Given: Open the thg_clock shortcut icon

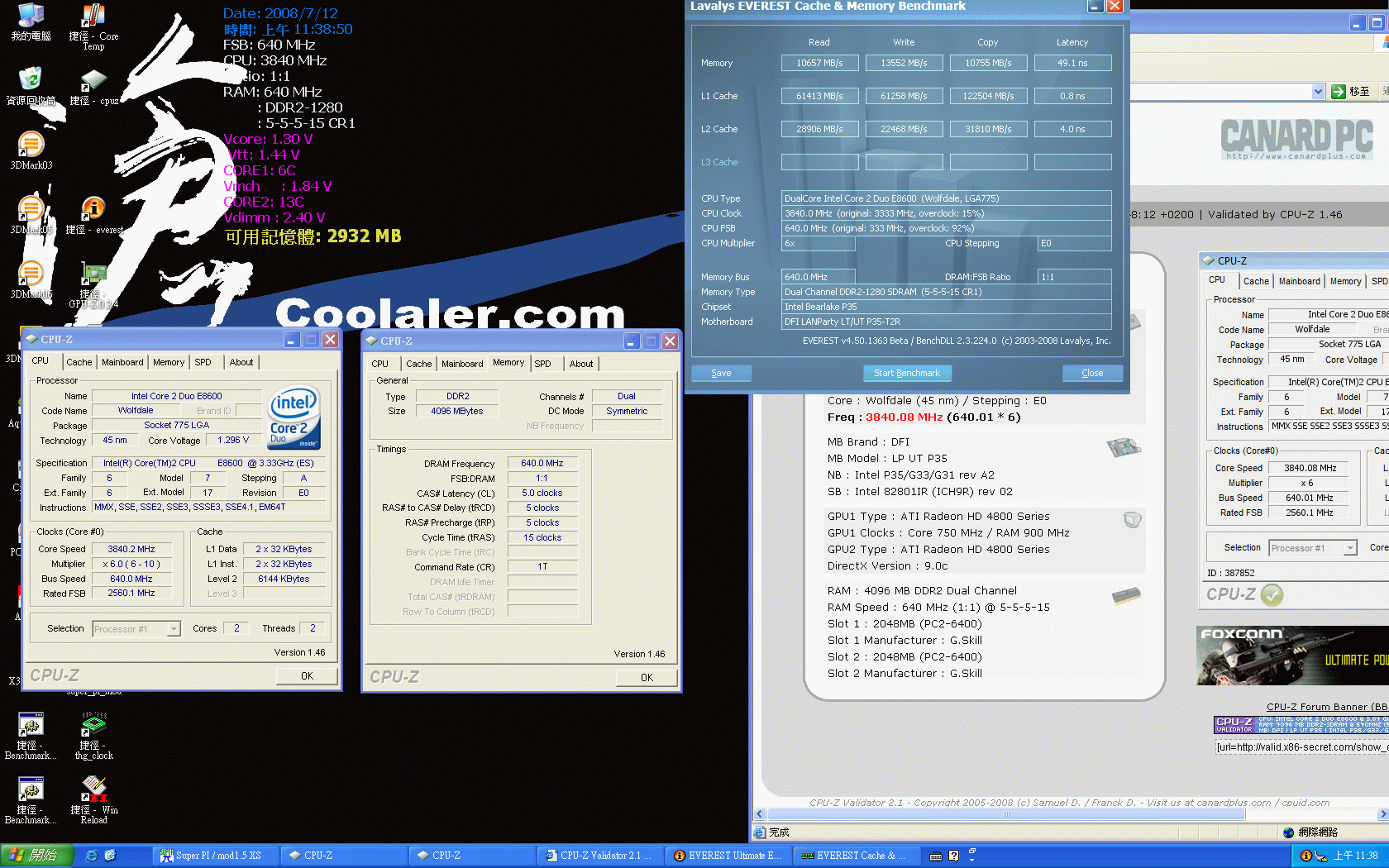Looking at the screenshot, I should [x=93, y=737].
